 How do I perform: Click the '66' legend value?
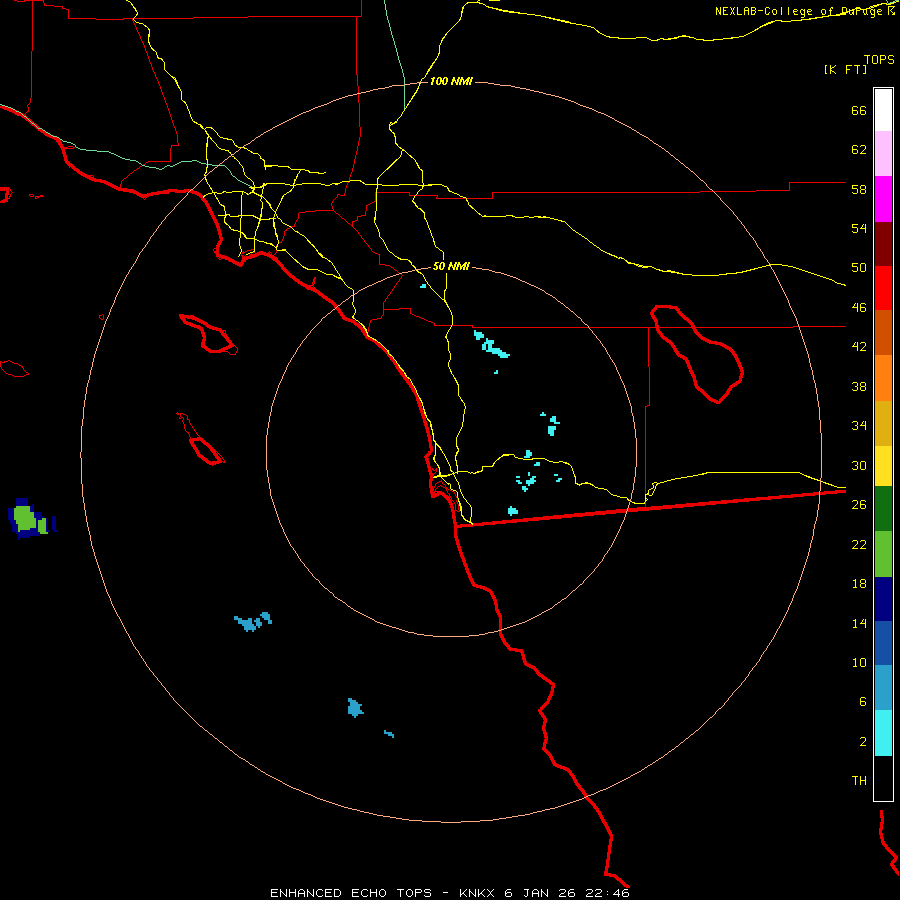tap(859, 110)
